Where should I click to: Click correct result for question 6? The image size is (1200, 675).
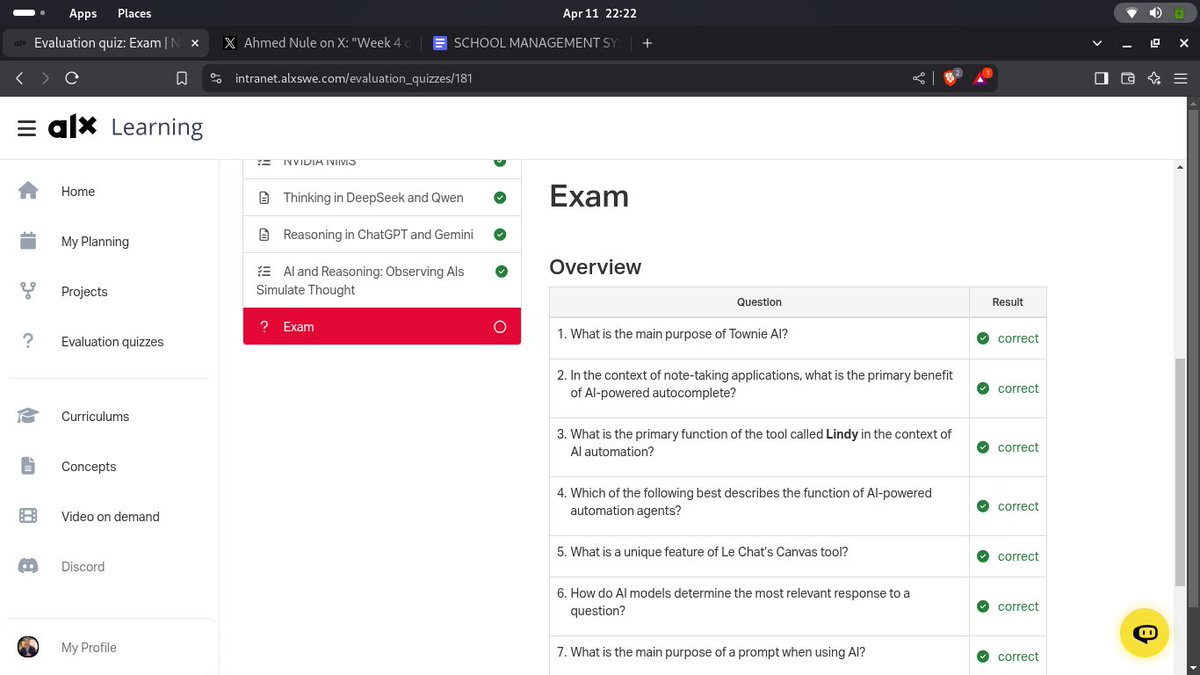point(1008,606)
